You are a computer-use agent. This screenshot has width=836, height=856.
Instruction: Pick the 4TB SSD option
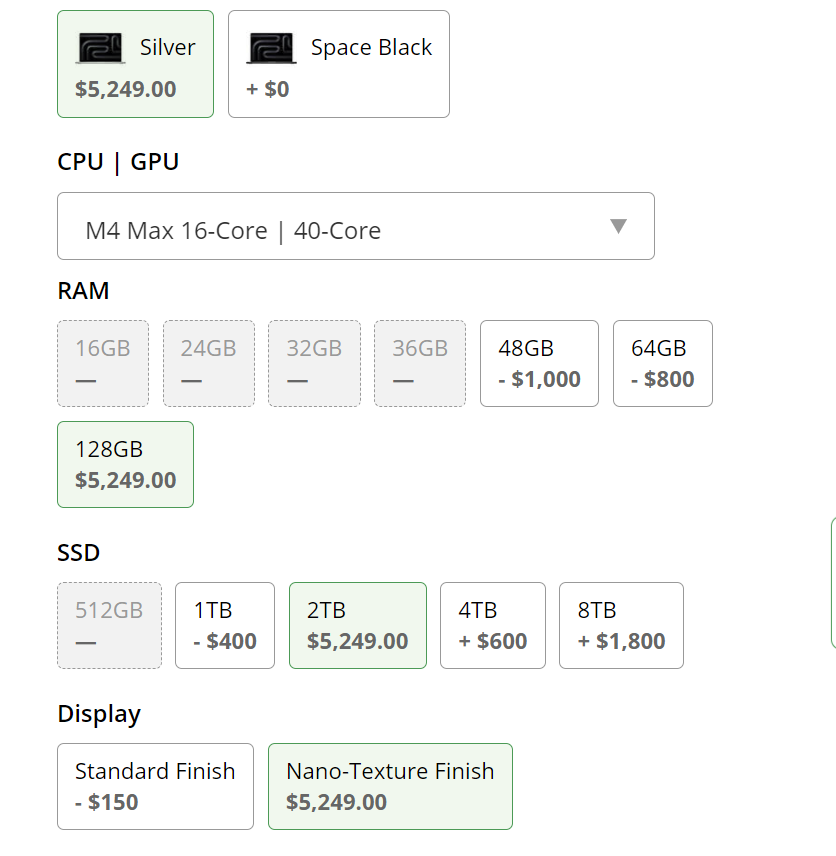point(493,626)
